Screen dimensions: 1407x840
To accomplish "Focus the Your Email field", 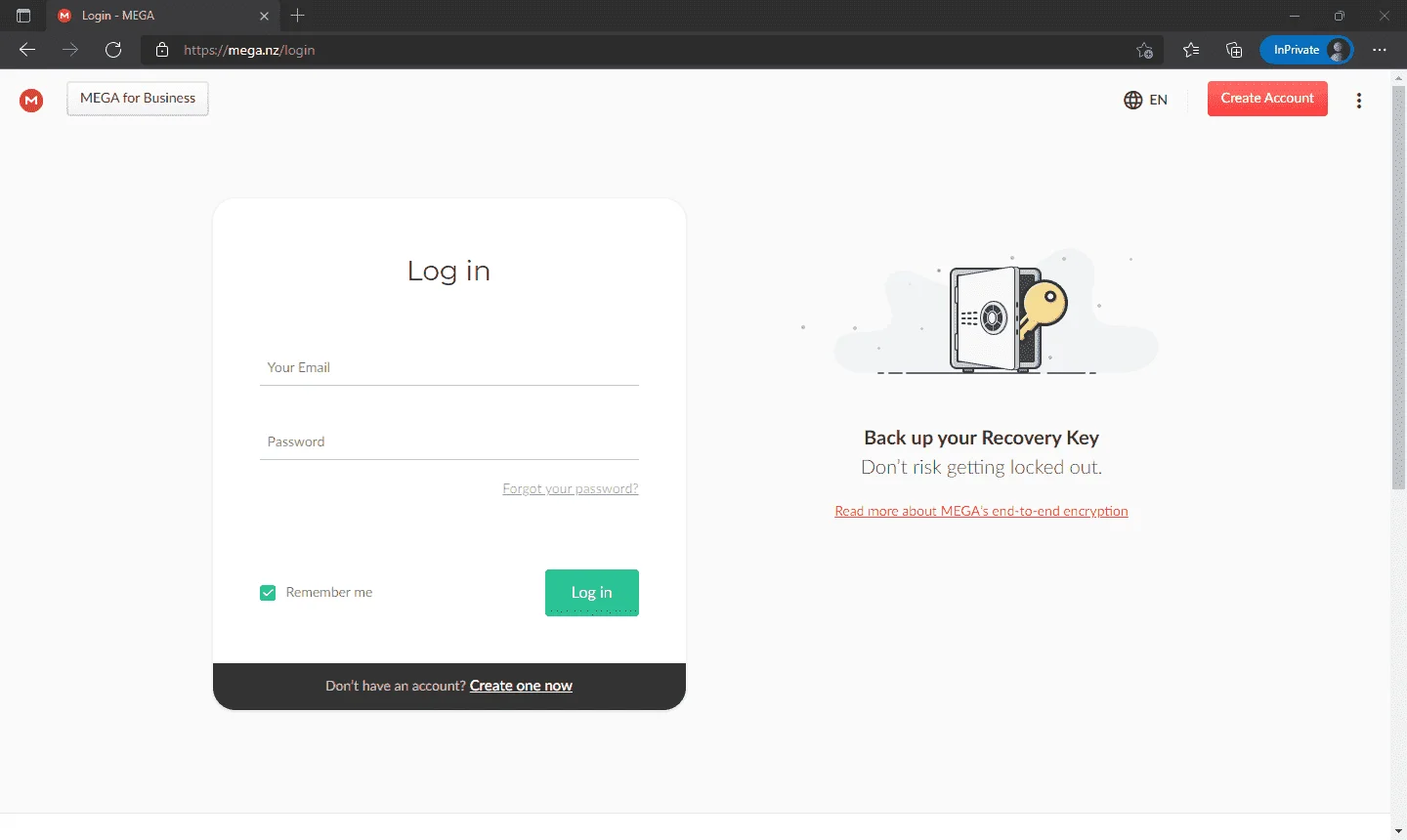I will 449,368.
